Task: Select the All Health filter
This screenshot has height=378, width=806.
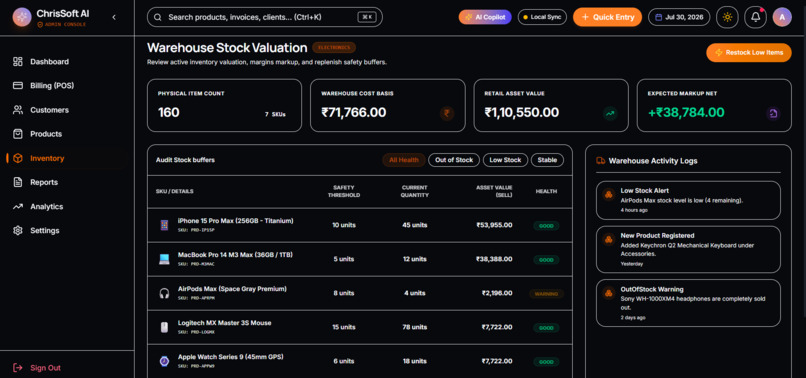Action: point(404,160)
